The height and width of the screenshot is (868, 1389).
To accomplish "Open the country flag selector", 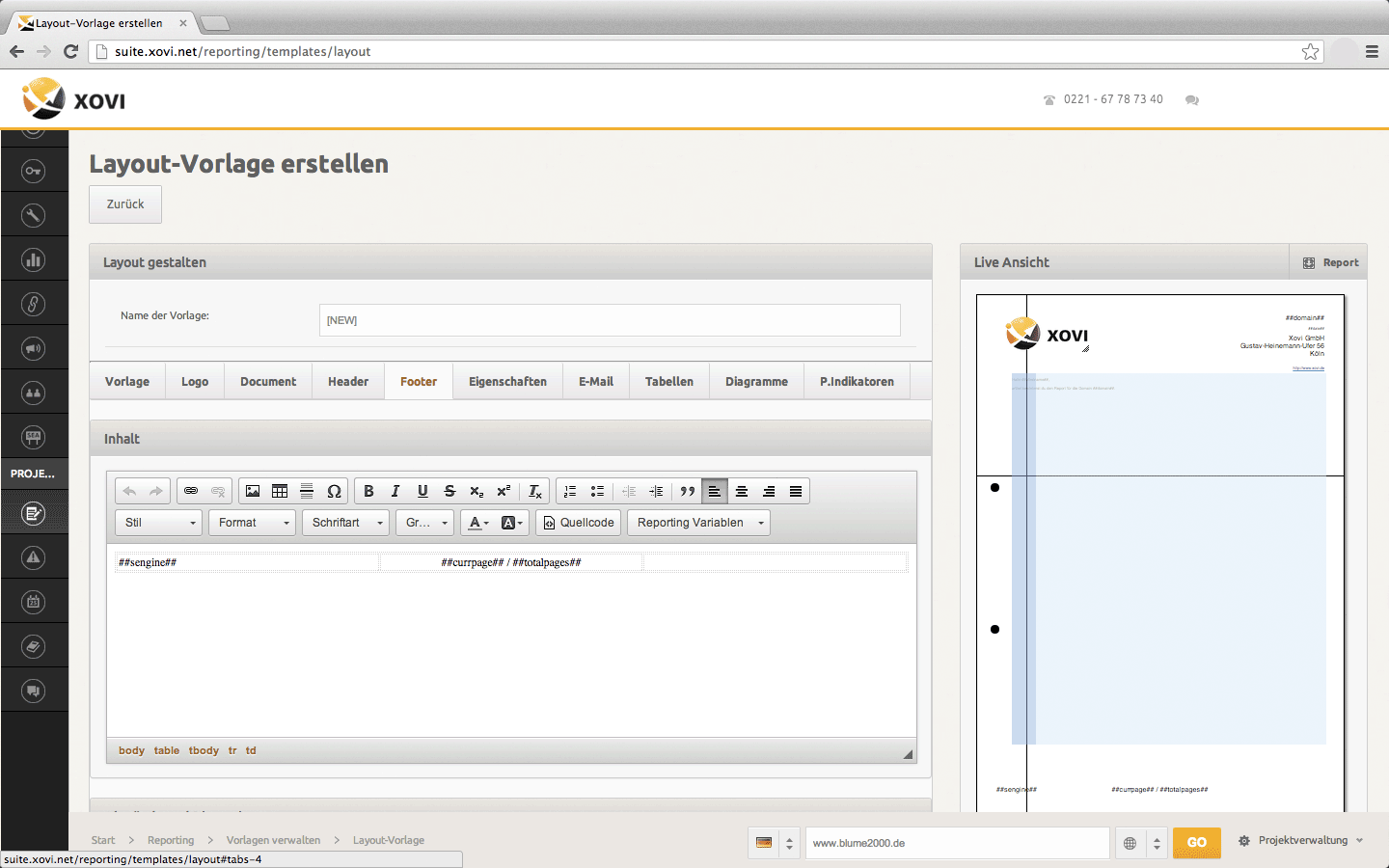I will coord(776,843).
